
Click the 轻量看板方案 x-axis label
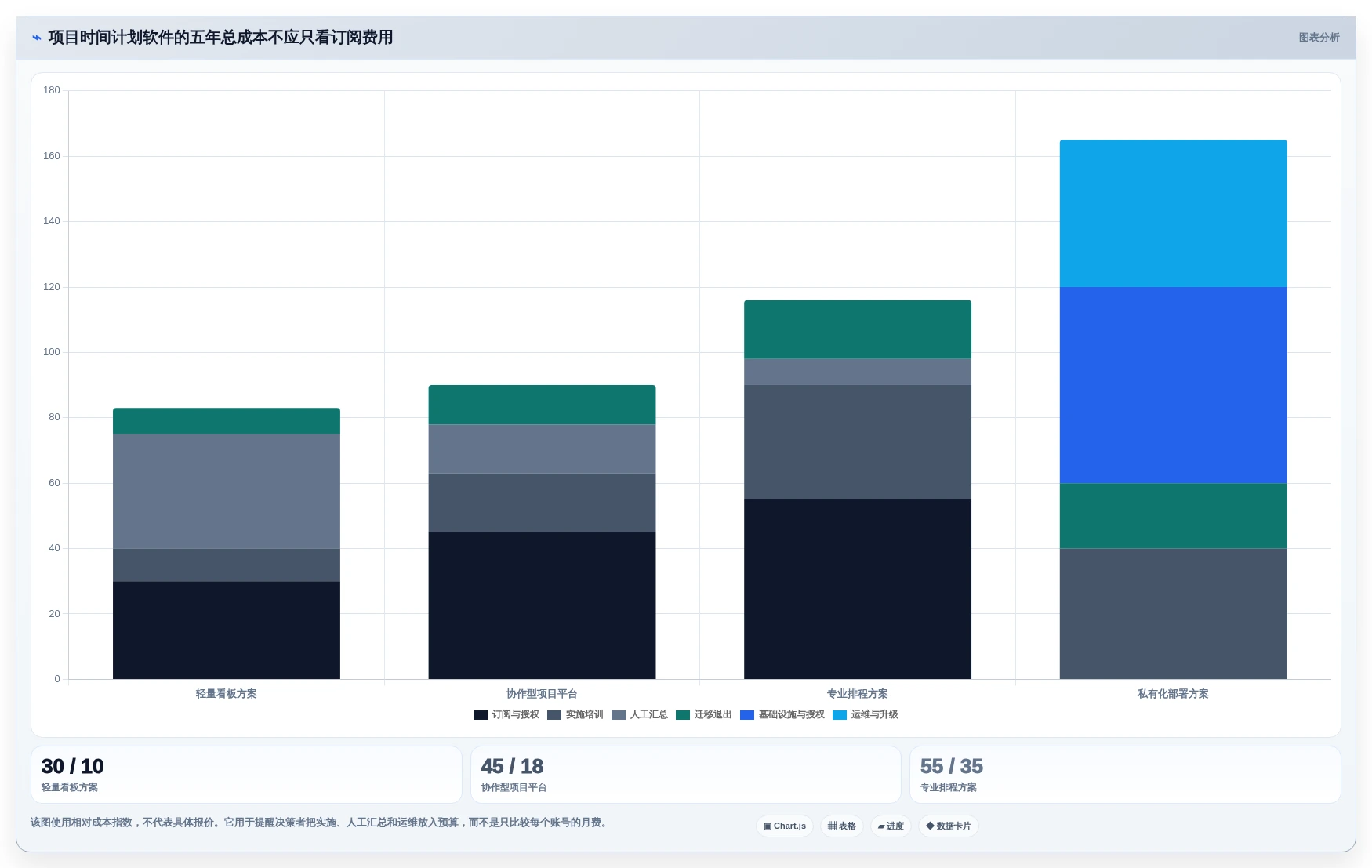click(x=227, y=694)
